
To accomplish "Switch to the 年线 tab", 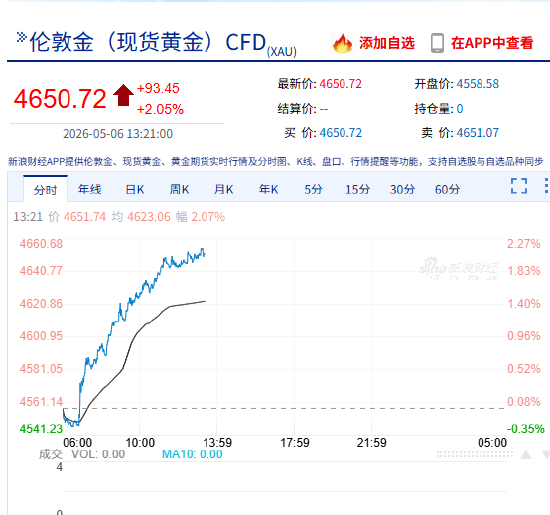I will click(89, 189).
